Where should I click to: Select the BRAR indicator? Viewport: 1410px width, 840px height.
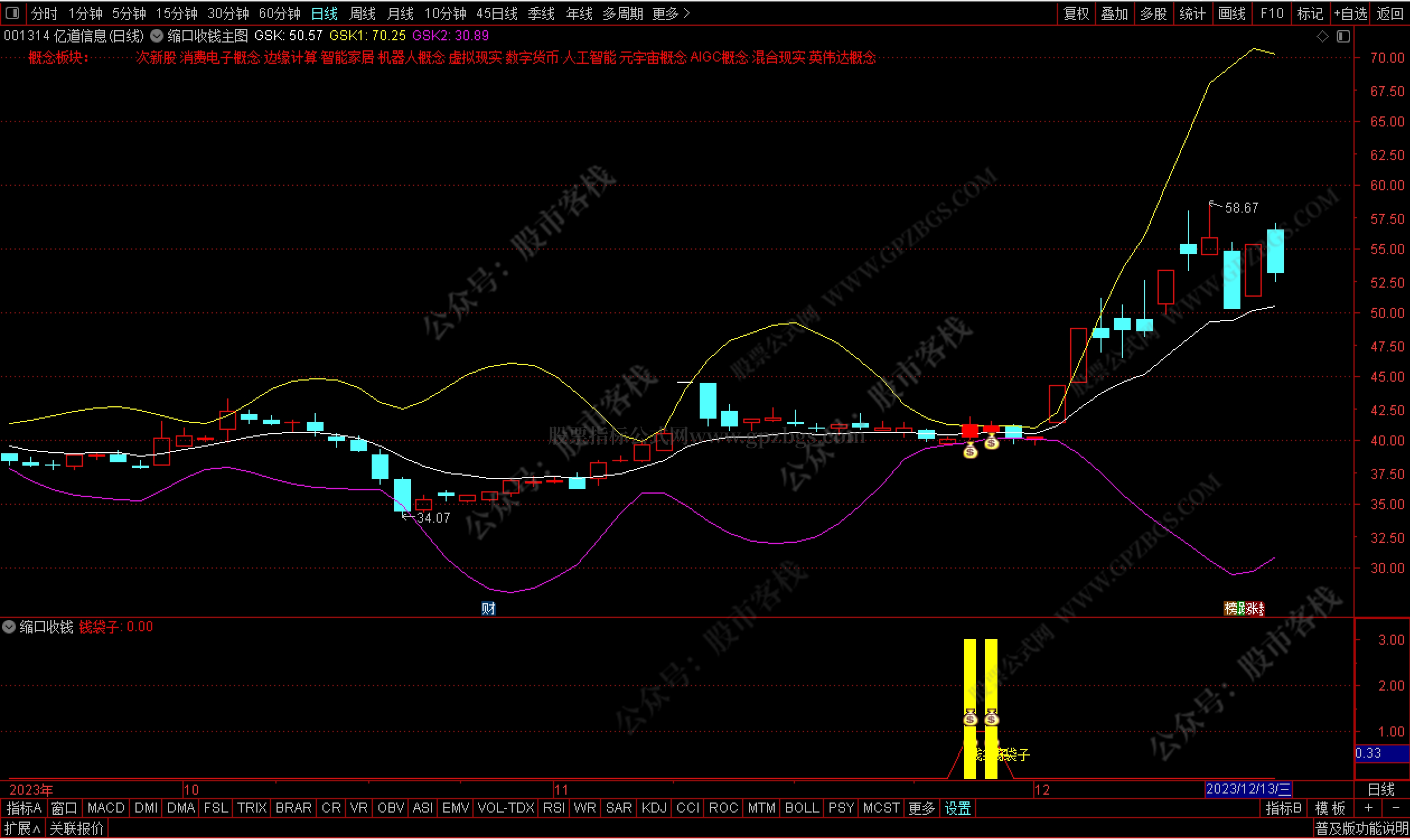(293, 809)
